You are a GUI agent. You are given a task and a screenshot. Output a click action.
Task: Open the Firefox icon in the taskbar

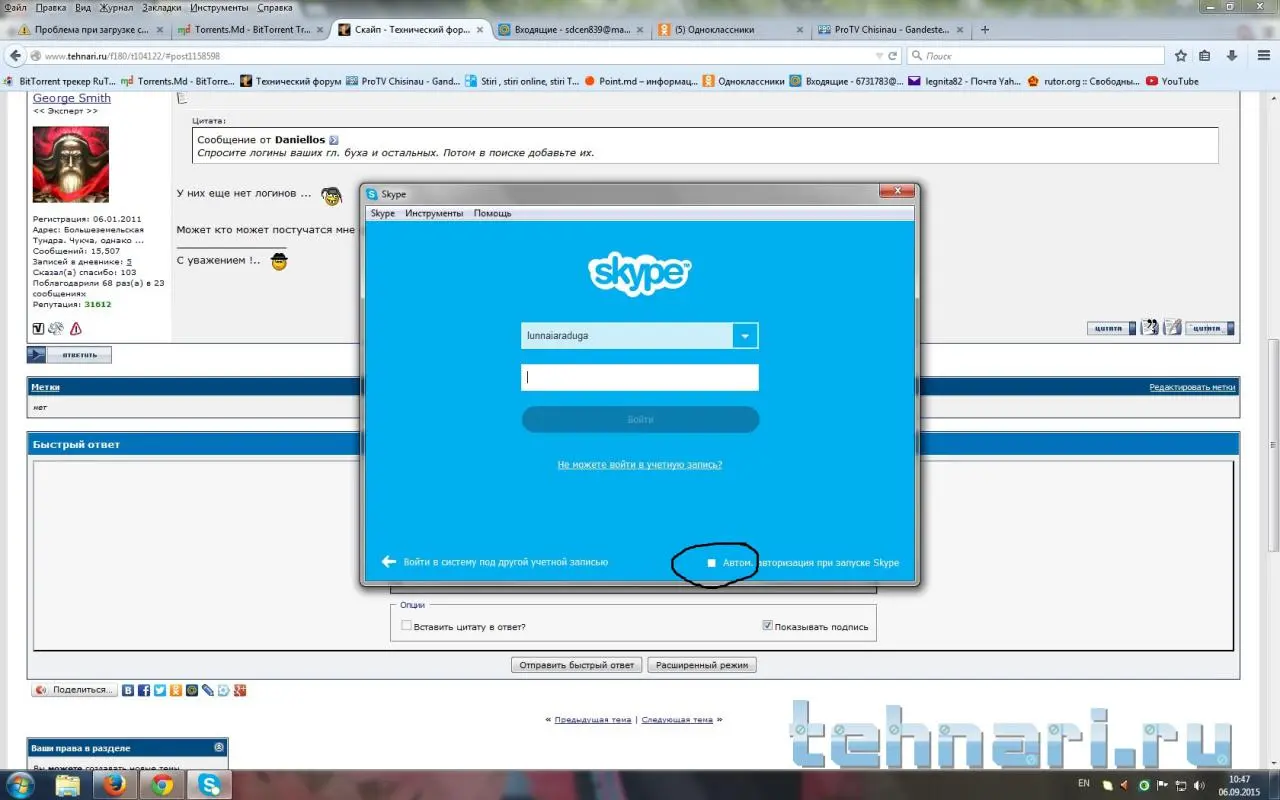click(x=115, y=785)
